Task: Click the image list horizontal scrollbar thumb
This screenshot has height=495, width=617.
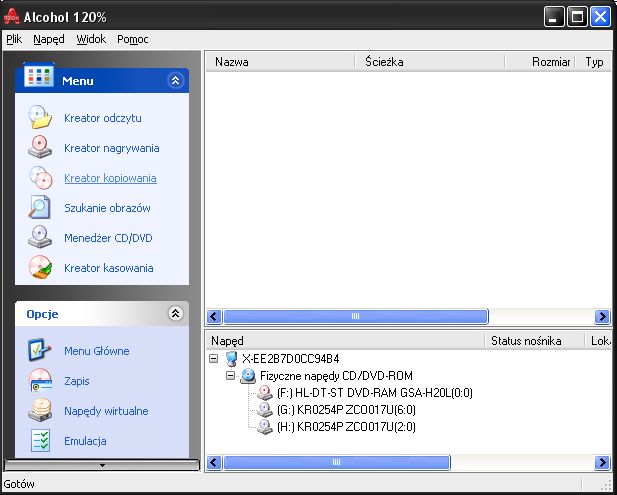Action: click(x=356, y=316)
